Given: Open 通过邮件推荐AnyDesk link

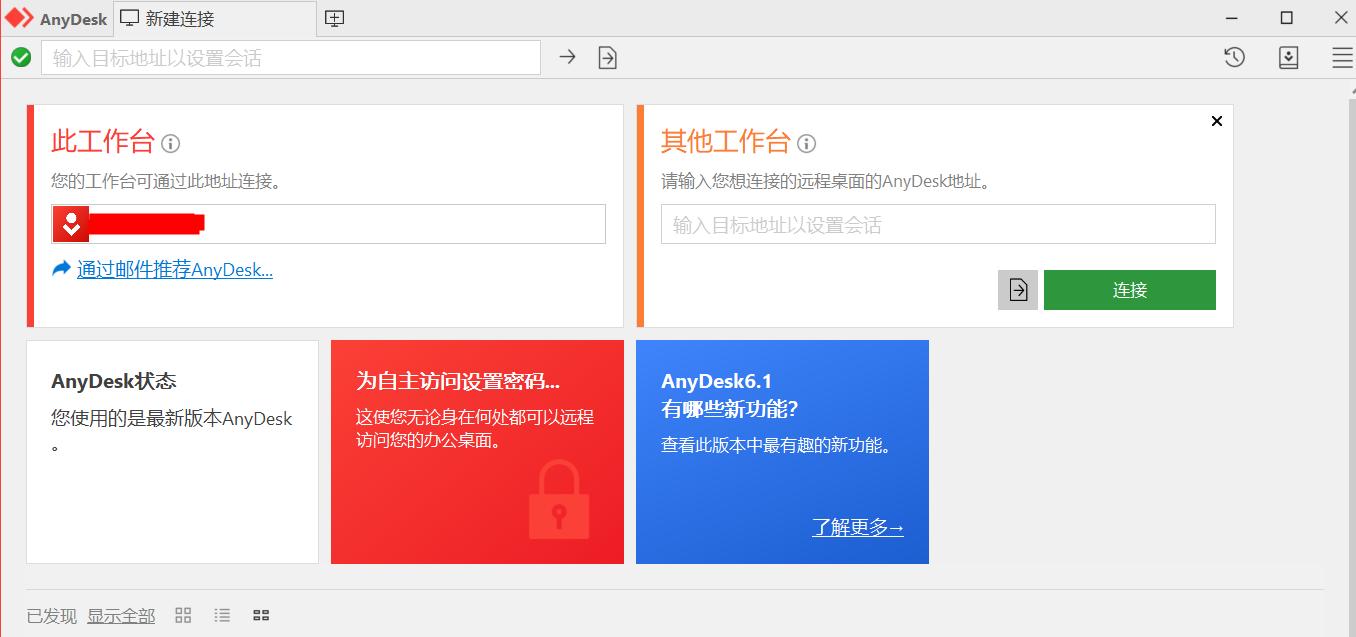Looking at the screenshot, I should pos(175,269).
